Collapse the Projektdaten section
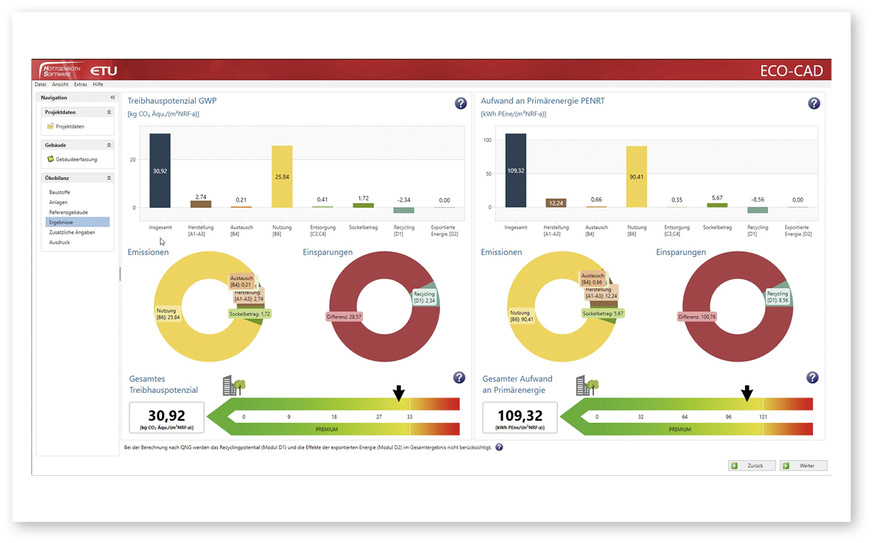The height and width of the screenshot is (543, 872). 109,113
